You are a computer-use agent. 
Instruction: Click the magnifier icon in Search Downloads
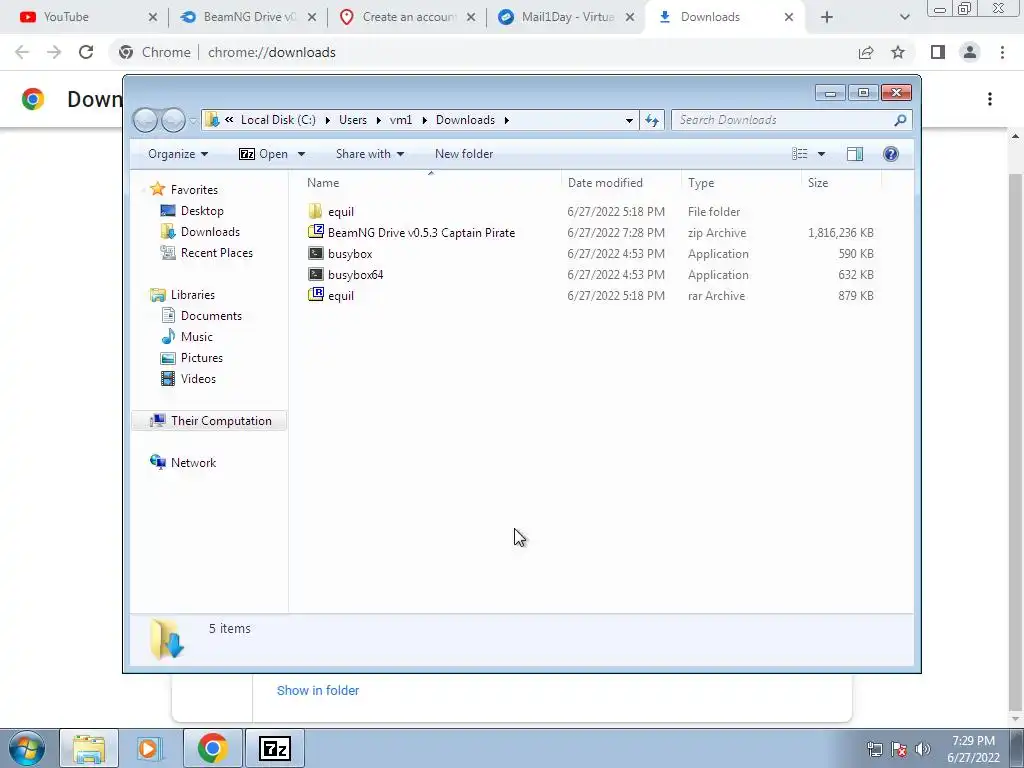tap(900, 120)
